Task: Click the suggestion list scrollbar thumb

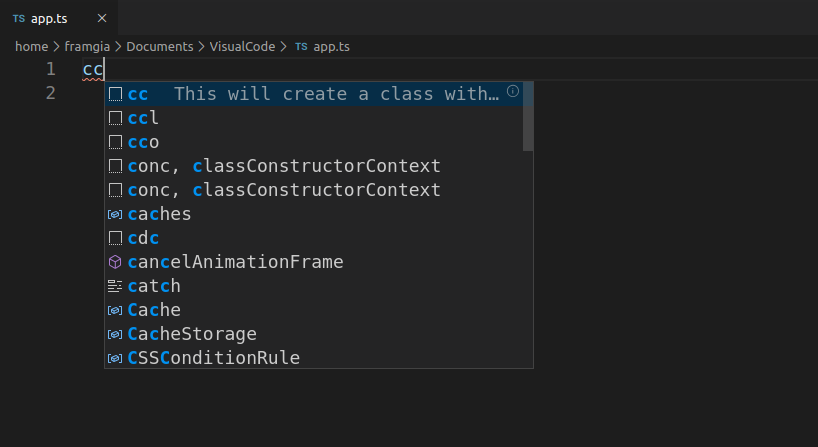Action: [528, 116]
